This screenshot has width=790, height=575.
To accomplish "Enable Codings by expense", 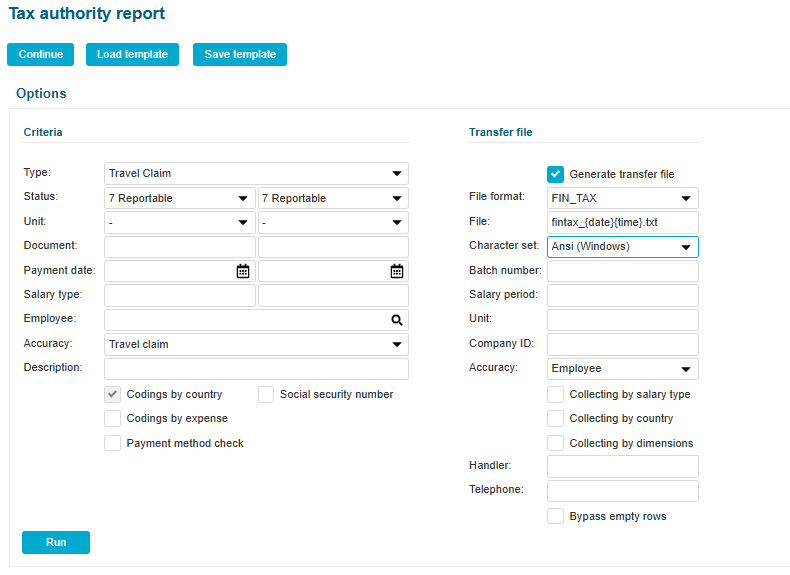I will click(x=112, y=418).
